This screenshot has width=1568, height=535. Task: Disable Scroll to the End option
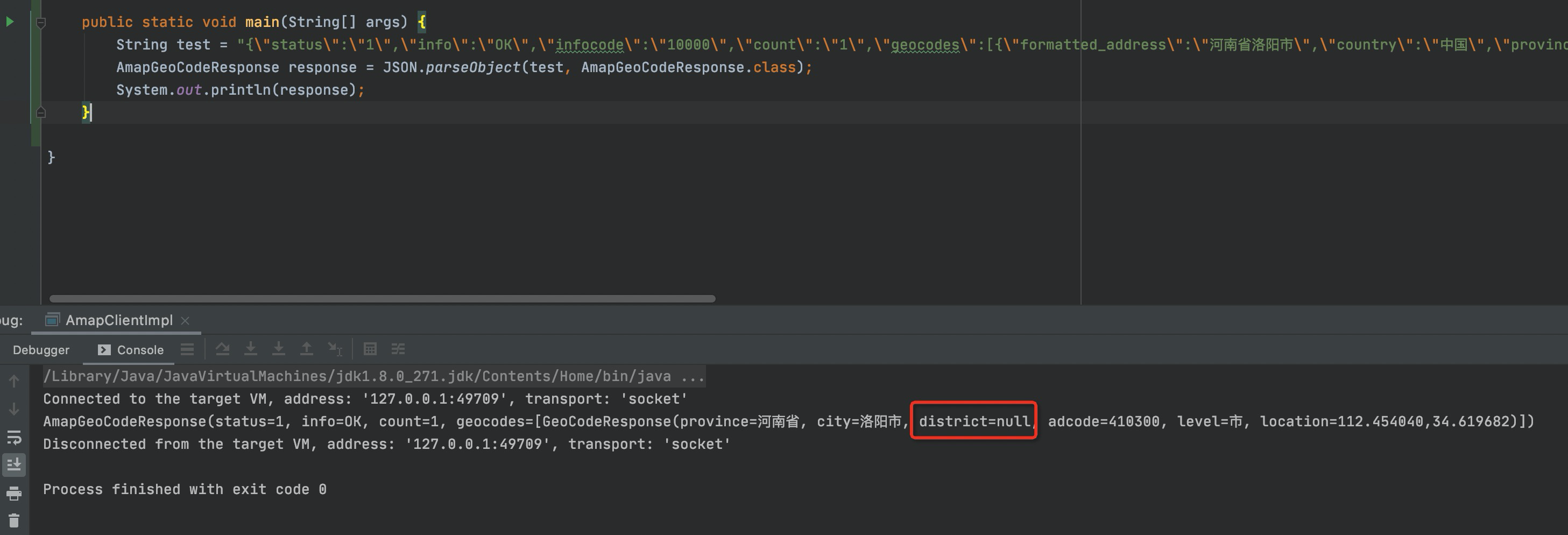(13, 466)
